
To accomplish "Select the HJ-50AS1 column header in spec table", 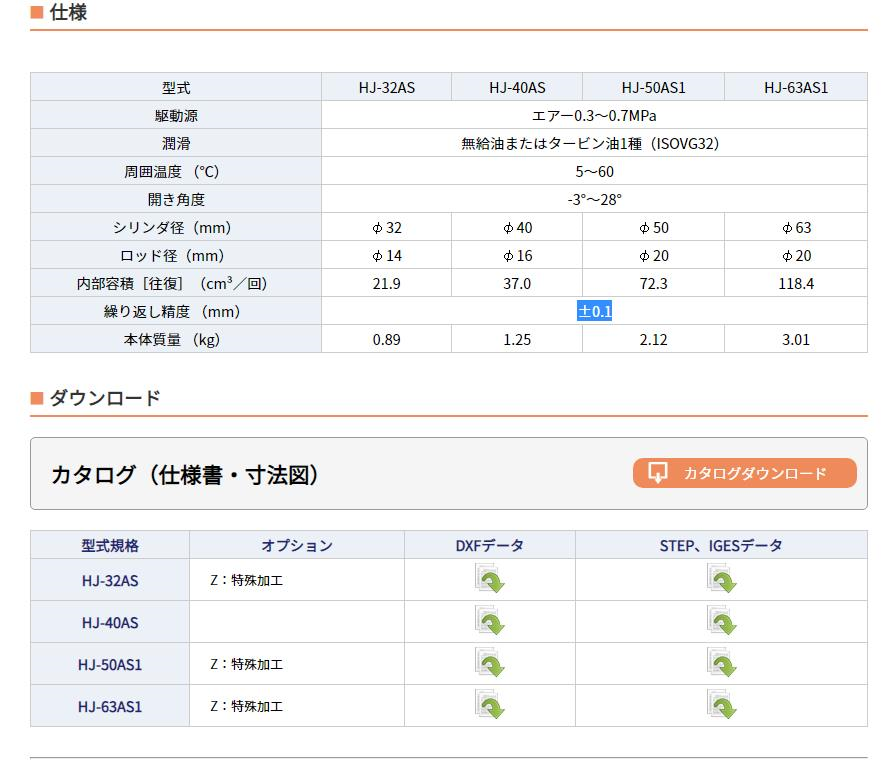I will click(653, 88).
